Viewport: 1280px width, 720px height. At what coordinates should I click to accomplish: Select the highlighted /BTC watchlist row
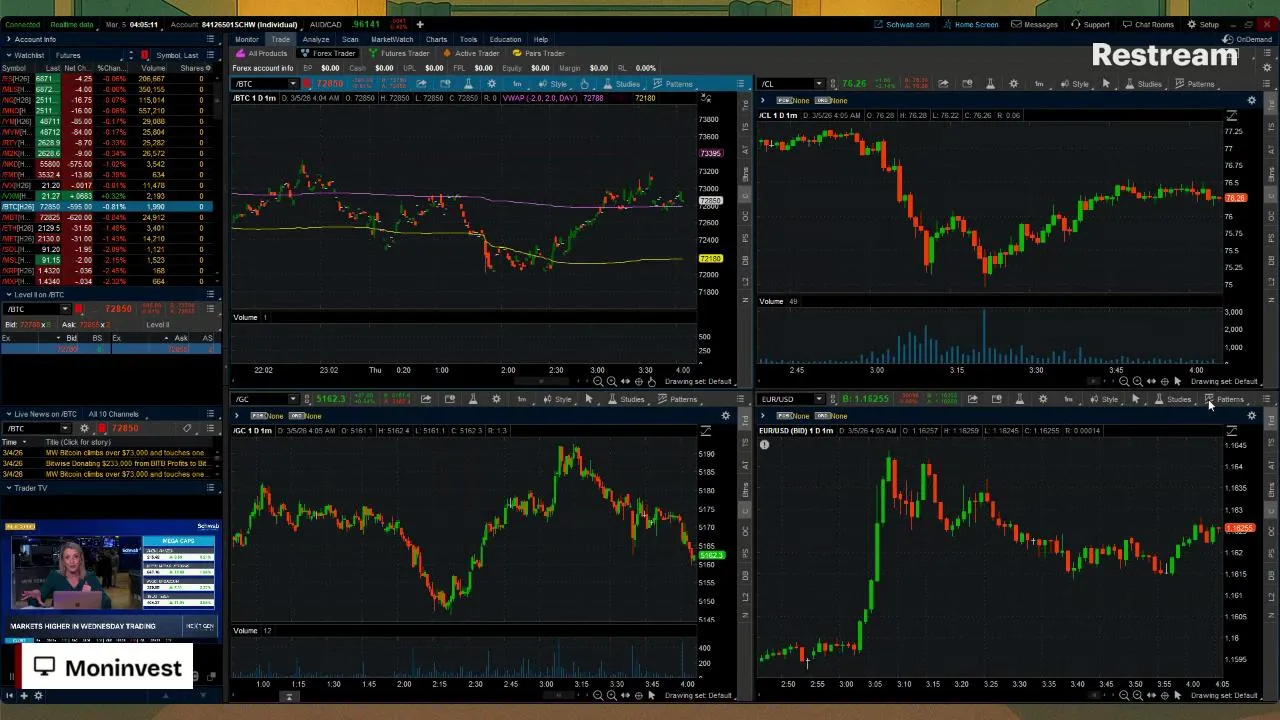point(105,206)
